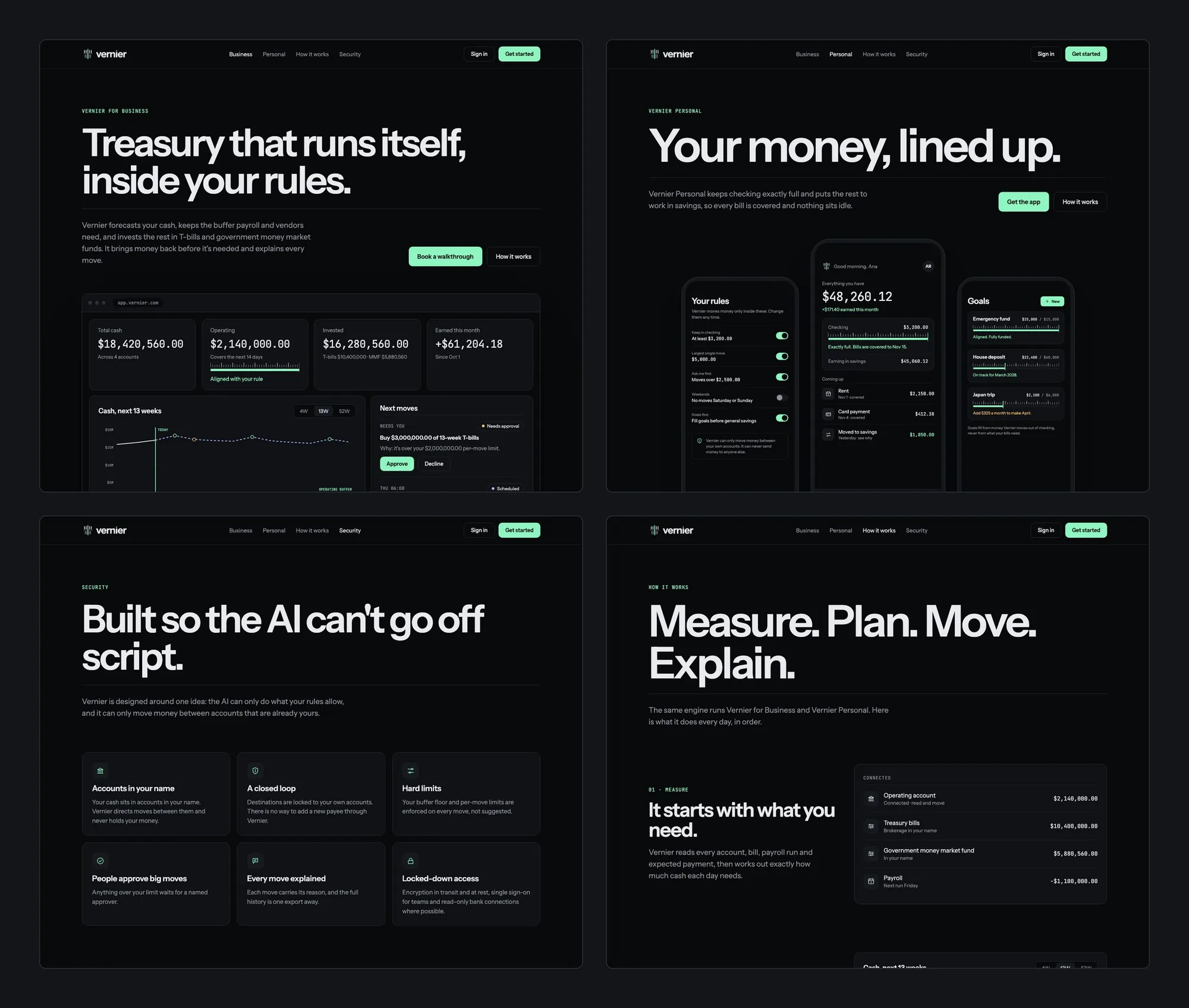Click the Book a walkthrough button
This screenshot has height=1008, width=1189.
coord(445,256)
